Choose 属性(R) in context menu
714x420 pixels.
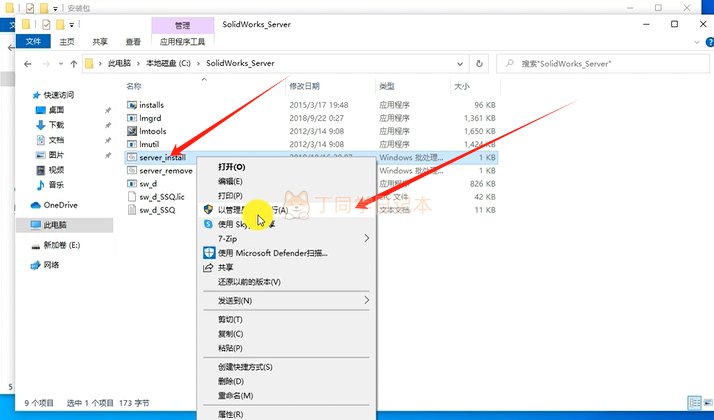230,414
